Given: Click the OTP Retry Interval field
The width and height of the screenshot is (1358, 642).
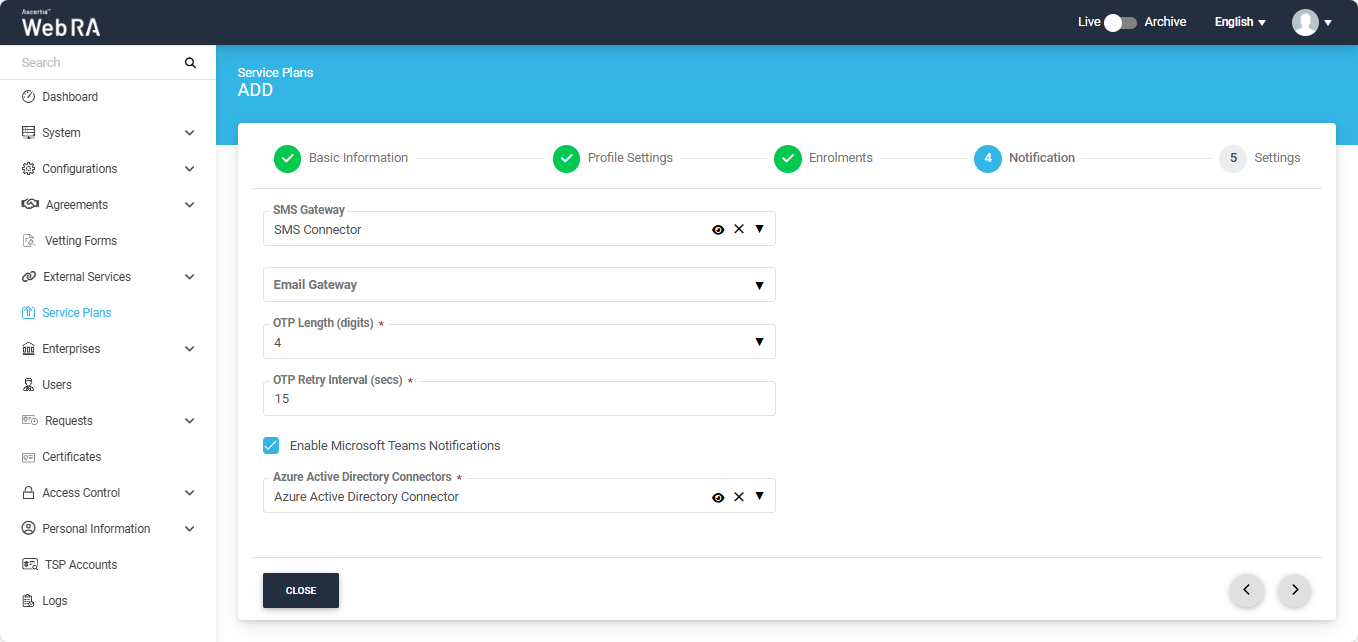Looking at the screenshot, I should pos(519,398).
